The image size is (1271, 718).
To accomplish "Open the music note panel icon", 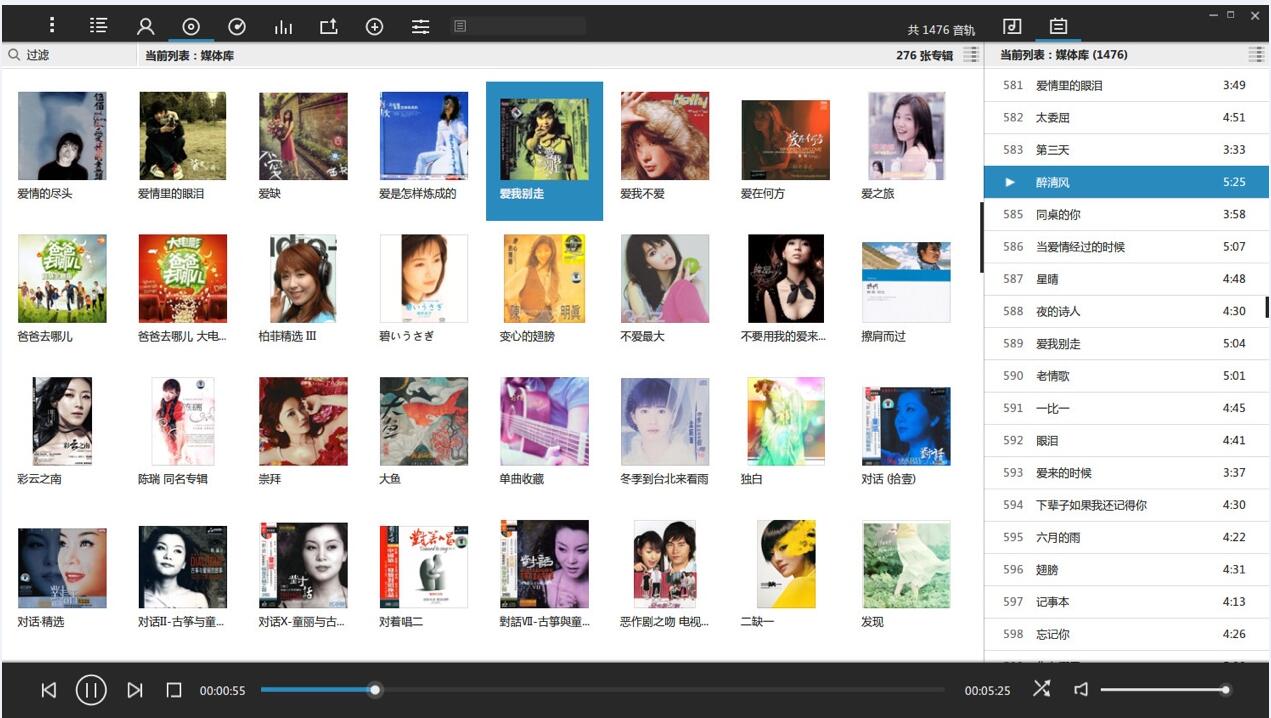I will [x=1012, y=26].
